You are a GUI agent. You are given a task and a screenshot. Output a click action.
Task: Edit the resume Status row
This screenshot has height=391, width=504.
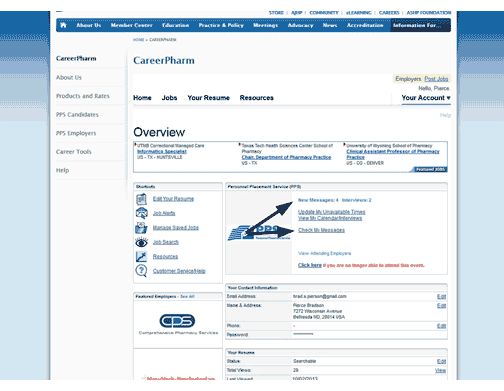[441, 361]
